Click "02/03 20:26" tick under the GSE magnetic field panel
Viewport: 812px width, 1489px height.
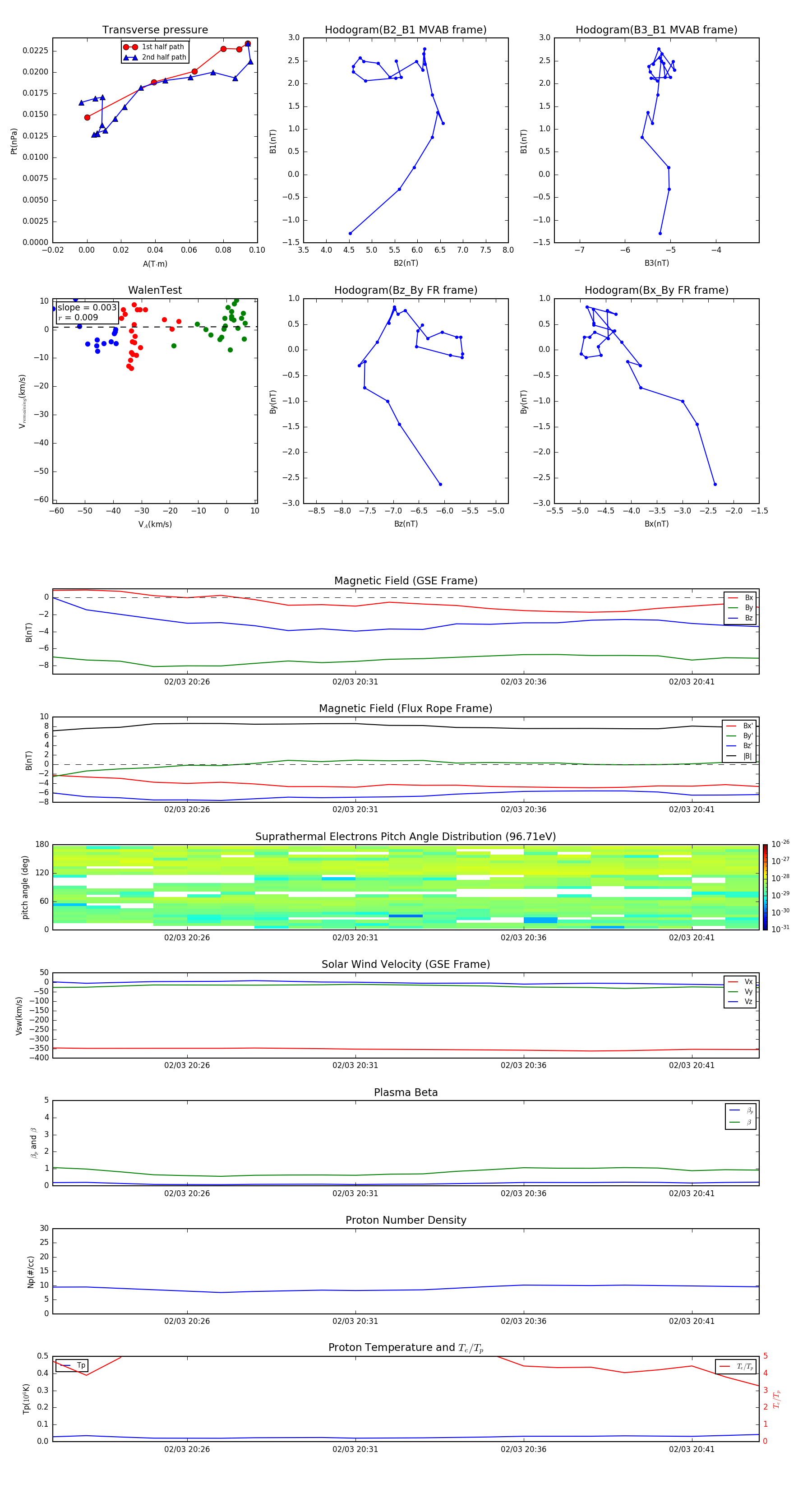click(187, 681)
